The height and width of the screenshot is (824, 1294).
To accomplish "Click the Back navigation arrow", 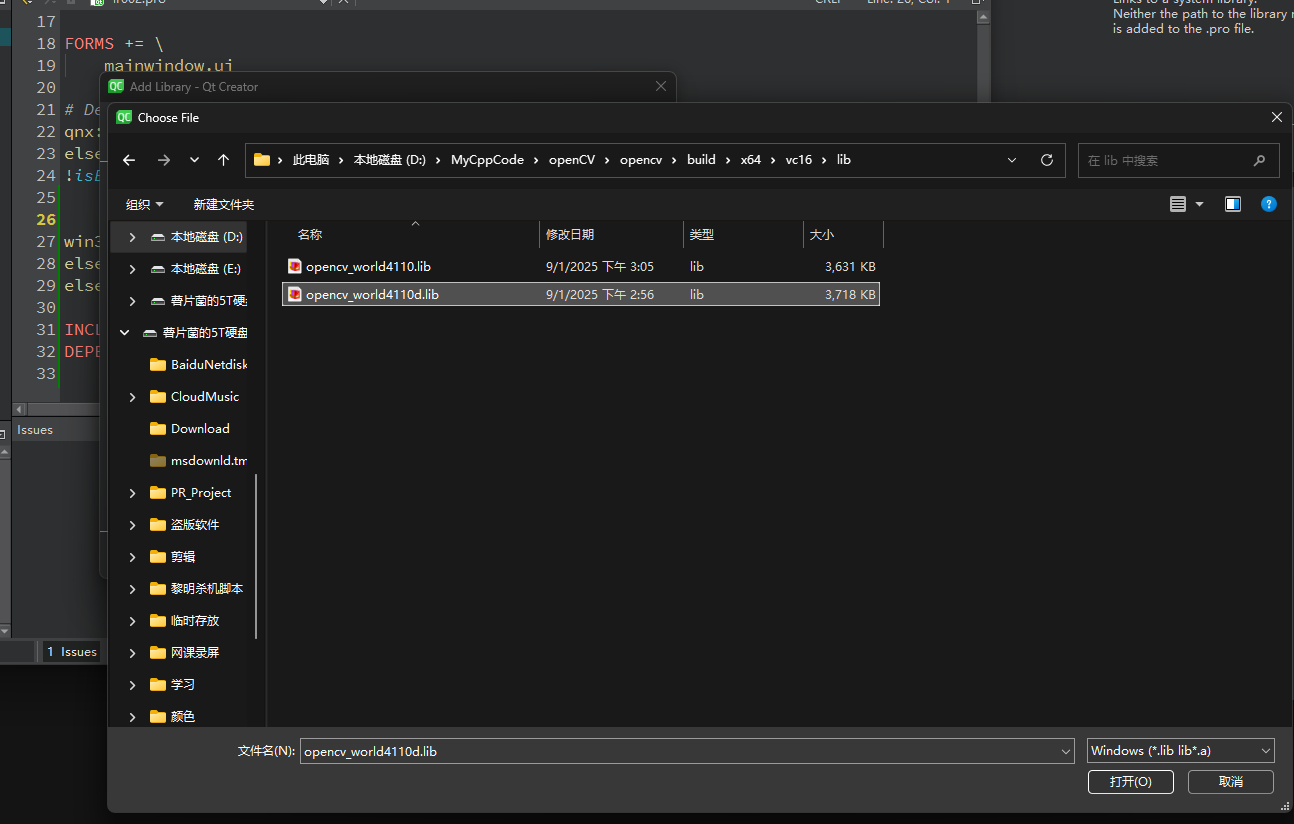I will [129, 160].
